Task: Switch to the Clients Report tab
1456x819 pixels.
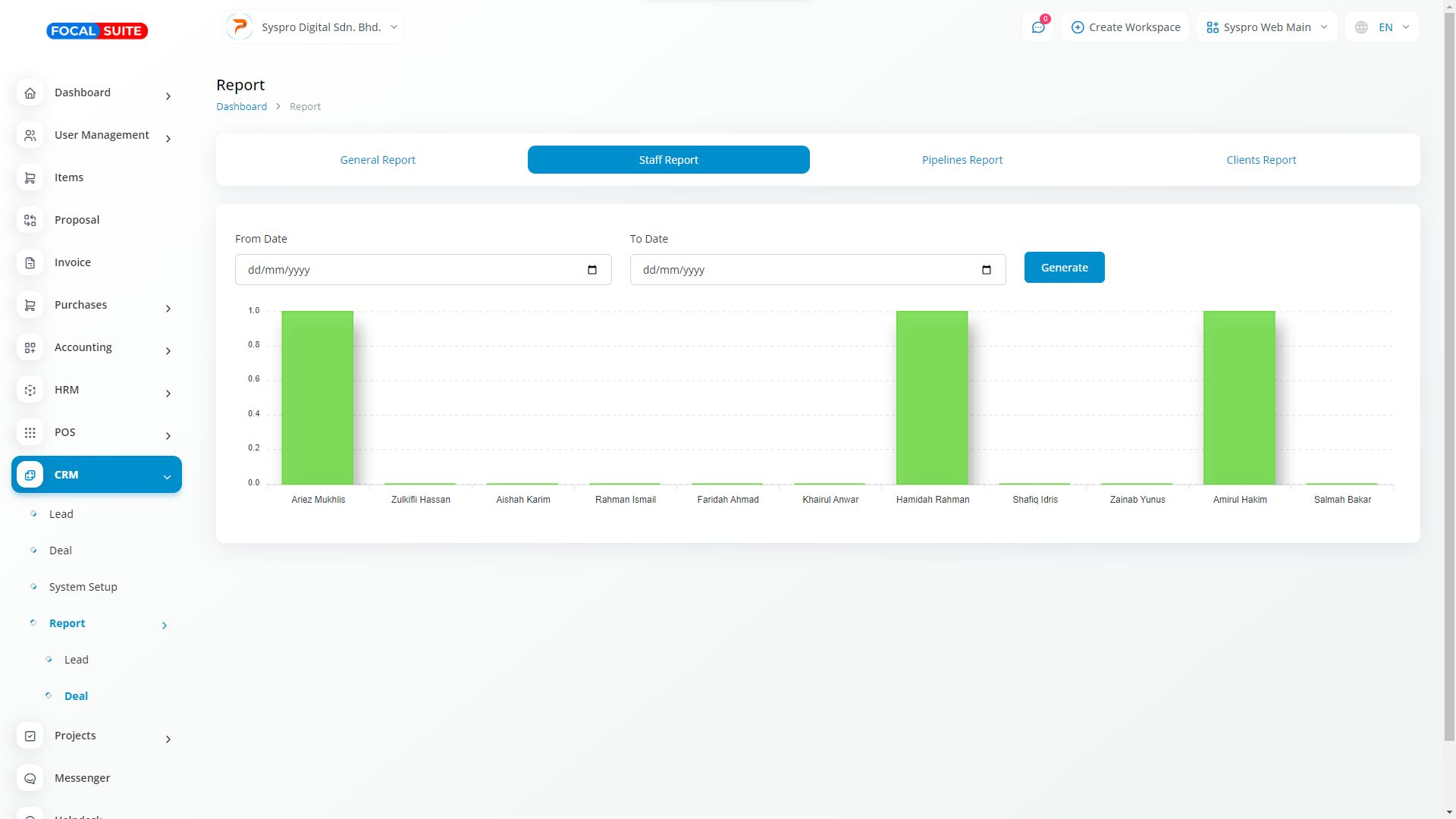Action: click(x=1260, y=160)
